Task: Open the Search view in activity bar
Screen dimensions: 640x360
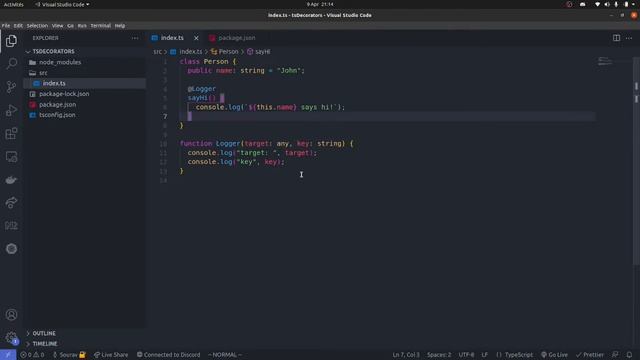Action: 11,64
